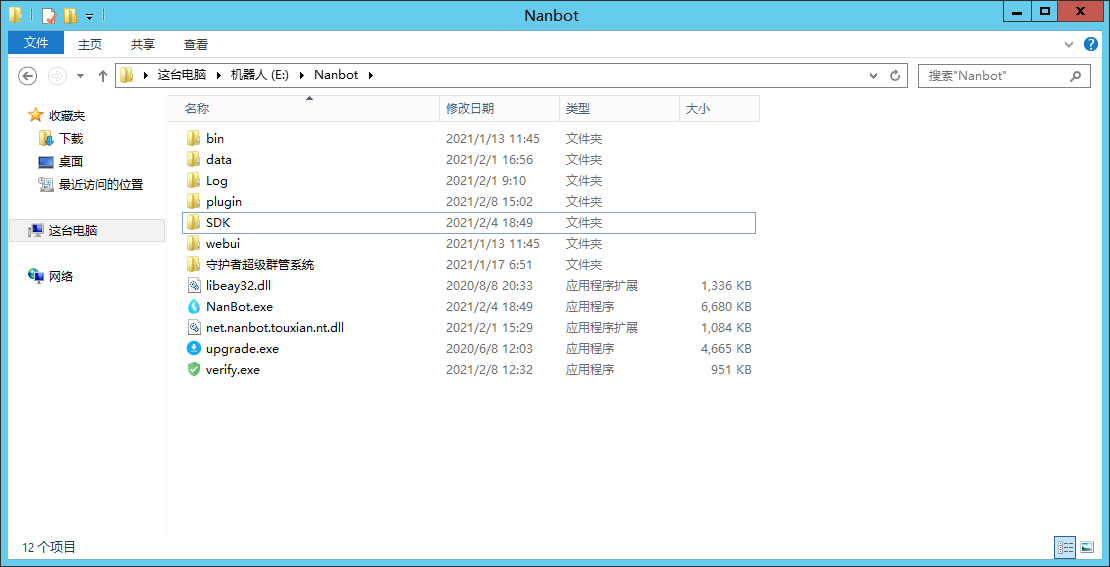Select the NanBot.exe file name

tap(239, 307)
